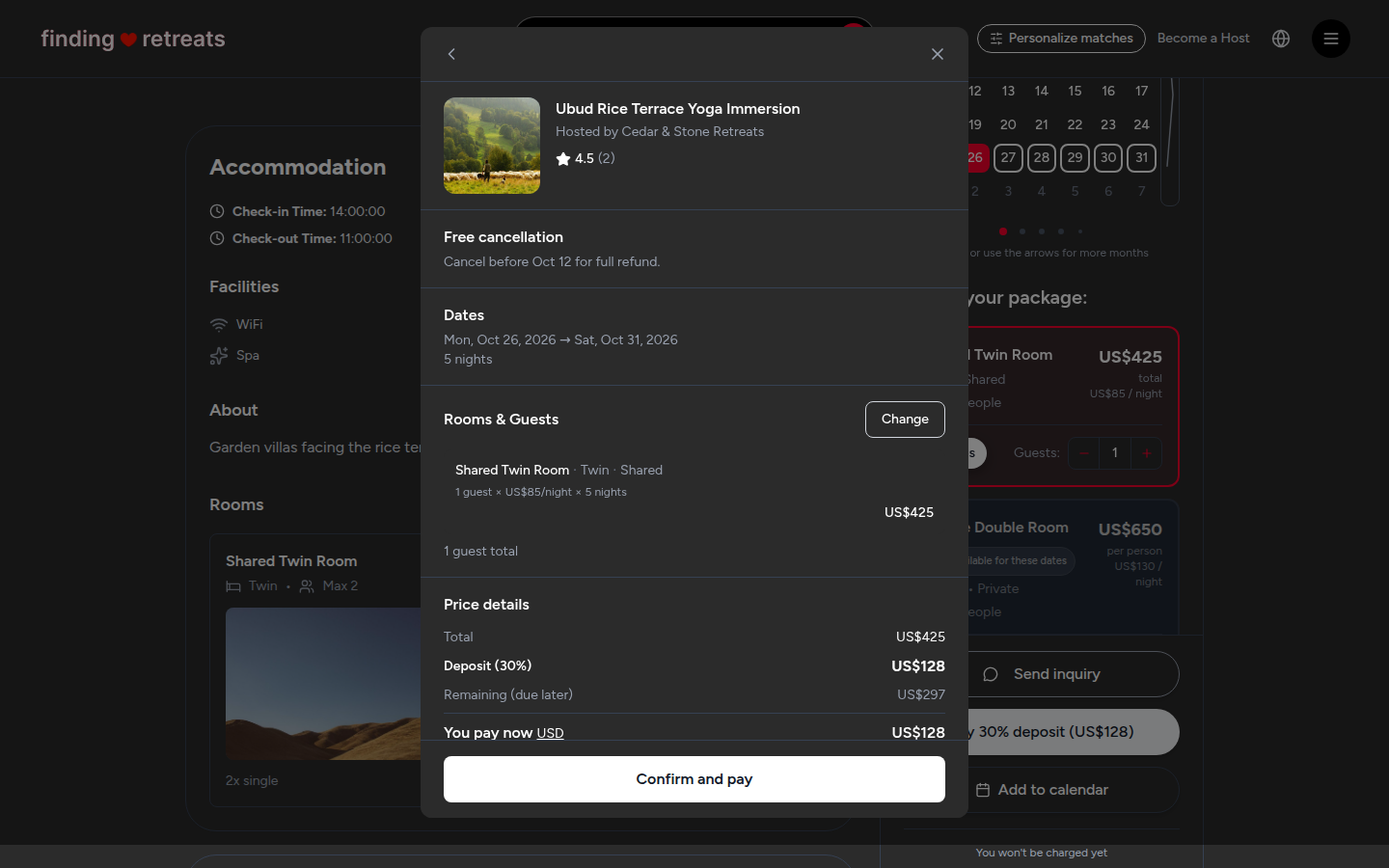Confirm and pay for the booking
1389x868 pixels.
pos(694,779)
